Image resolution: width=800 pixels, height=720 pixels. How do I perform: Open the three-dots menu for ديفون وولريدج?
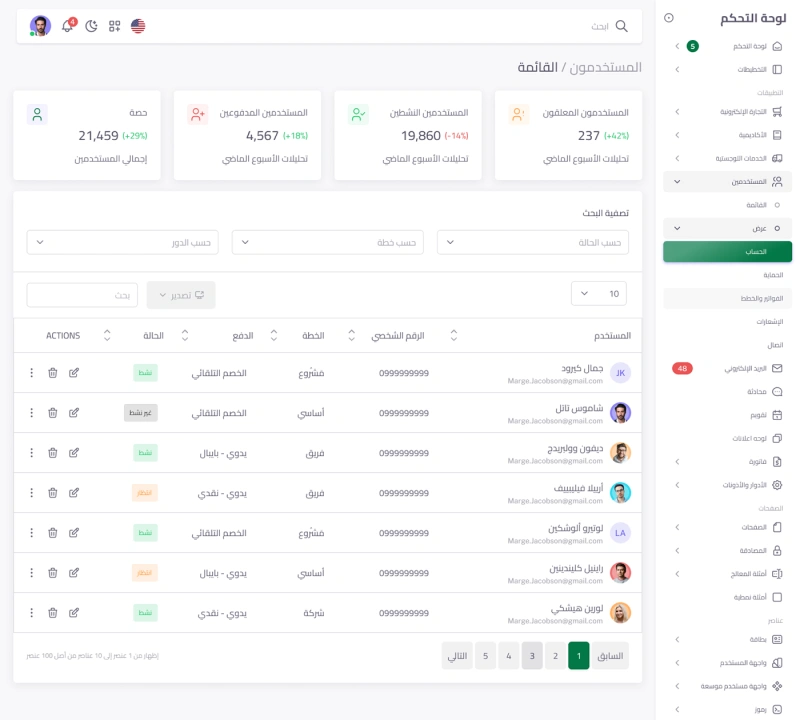pyautogui.click(x=31, y=453)
